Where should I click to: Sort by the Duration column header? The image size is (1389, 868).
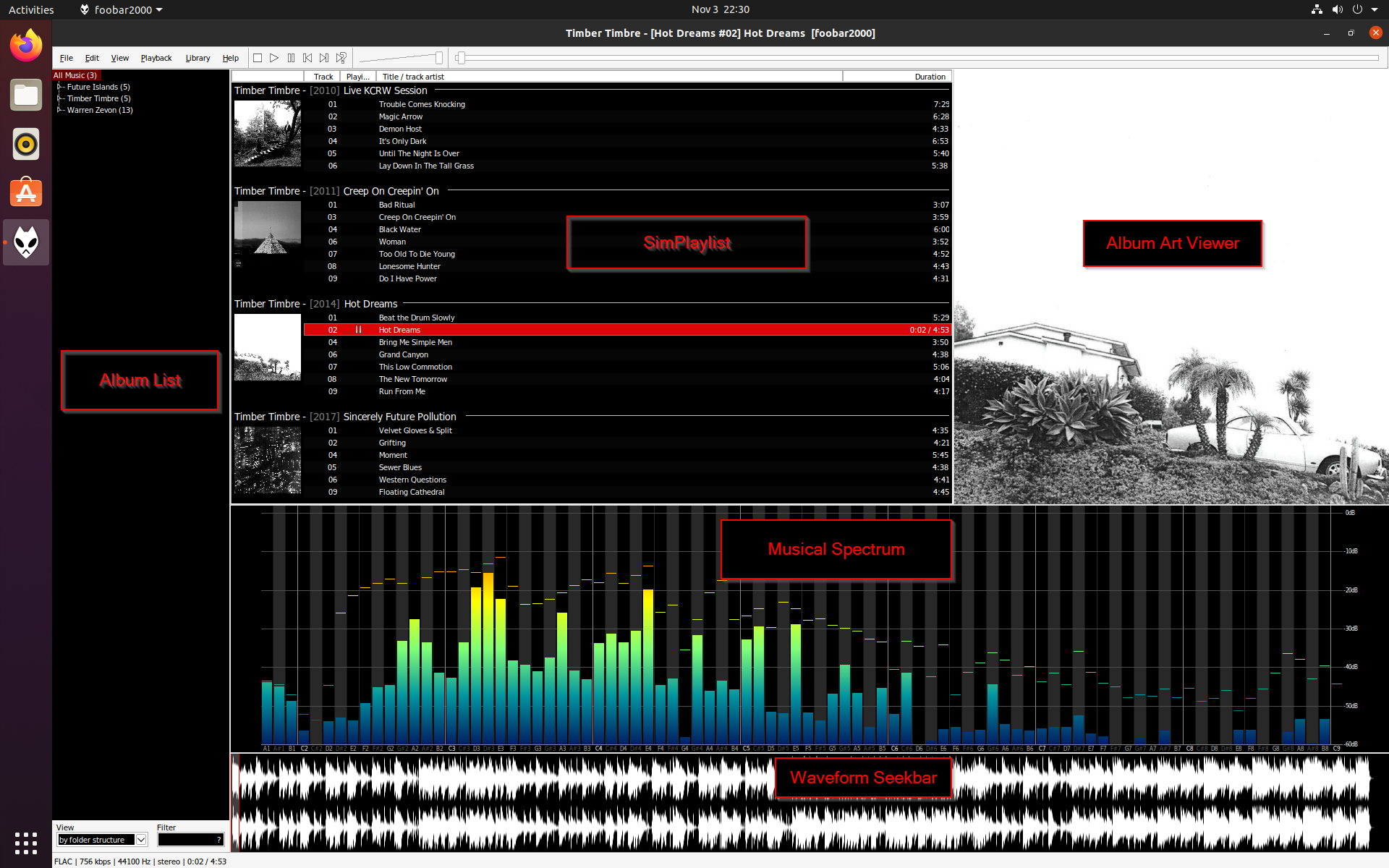point(897,77)
